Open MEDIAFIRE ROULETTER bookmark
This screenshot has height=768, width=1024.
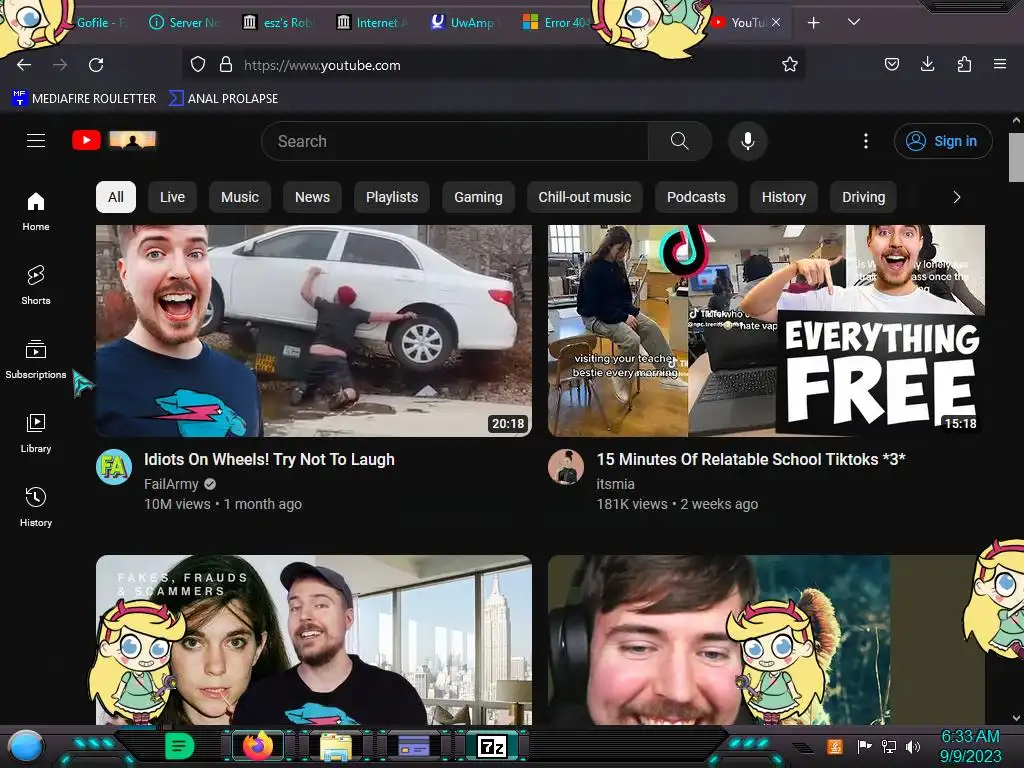click(84, 99)
